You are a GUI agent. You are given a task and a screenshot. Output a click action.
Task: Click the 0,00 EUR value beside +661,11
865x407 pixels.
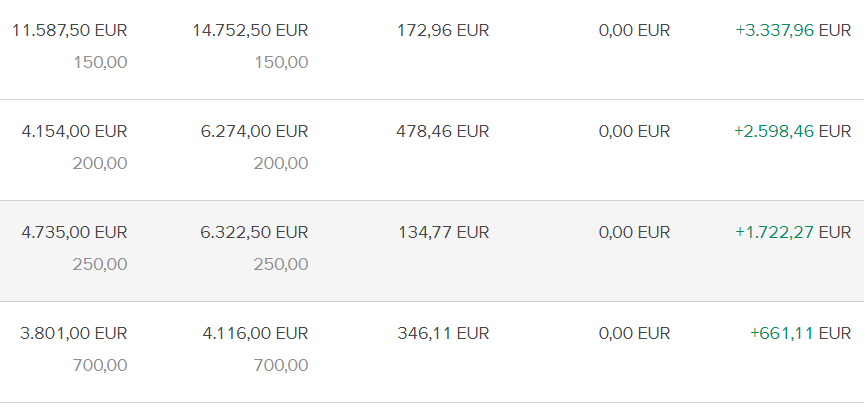tap(634, 333)
